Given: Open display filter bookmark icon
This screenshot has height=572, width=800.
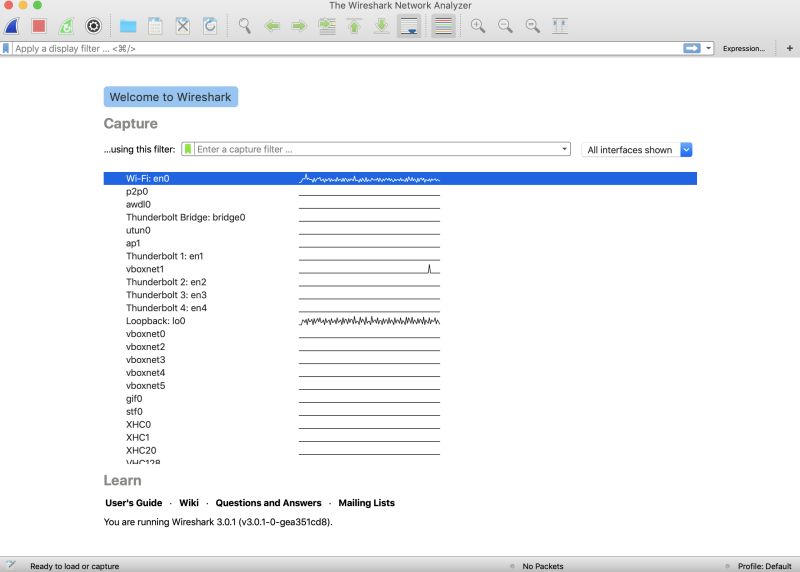Looking at the screenshot, I should pos(6,48).
